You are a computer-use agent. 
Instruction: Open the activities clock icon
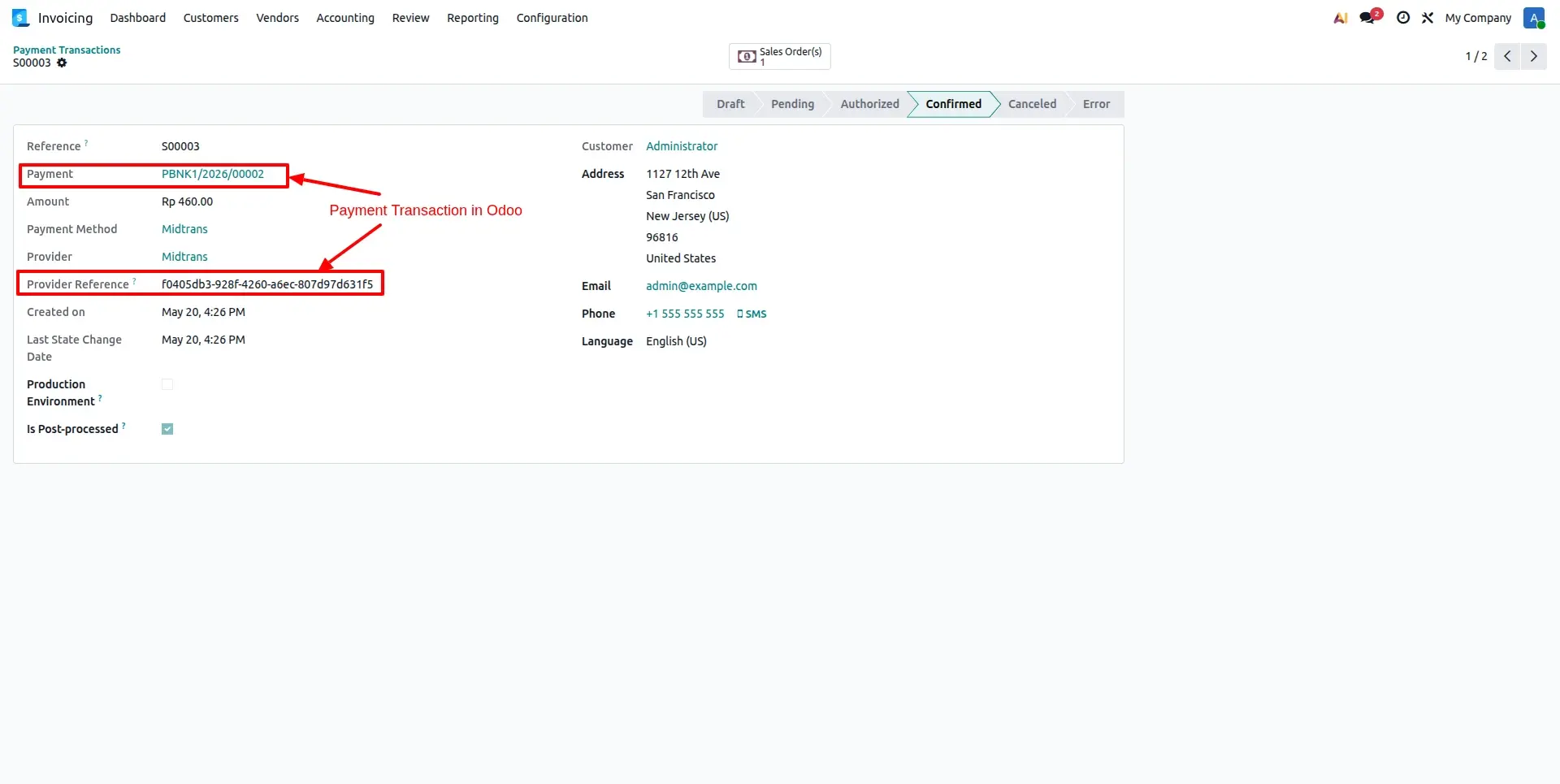(1403, 18)
